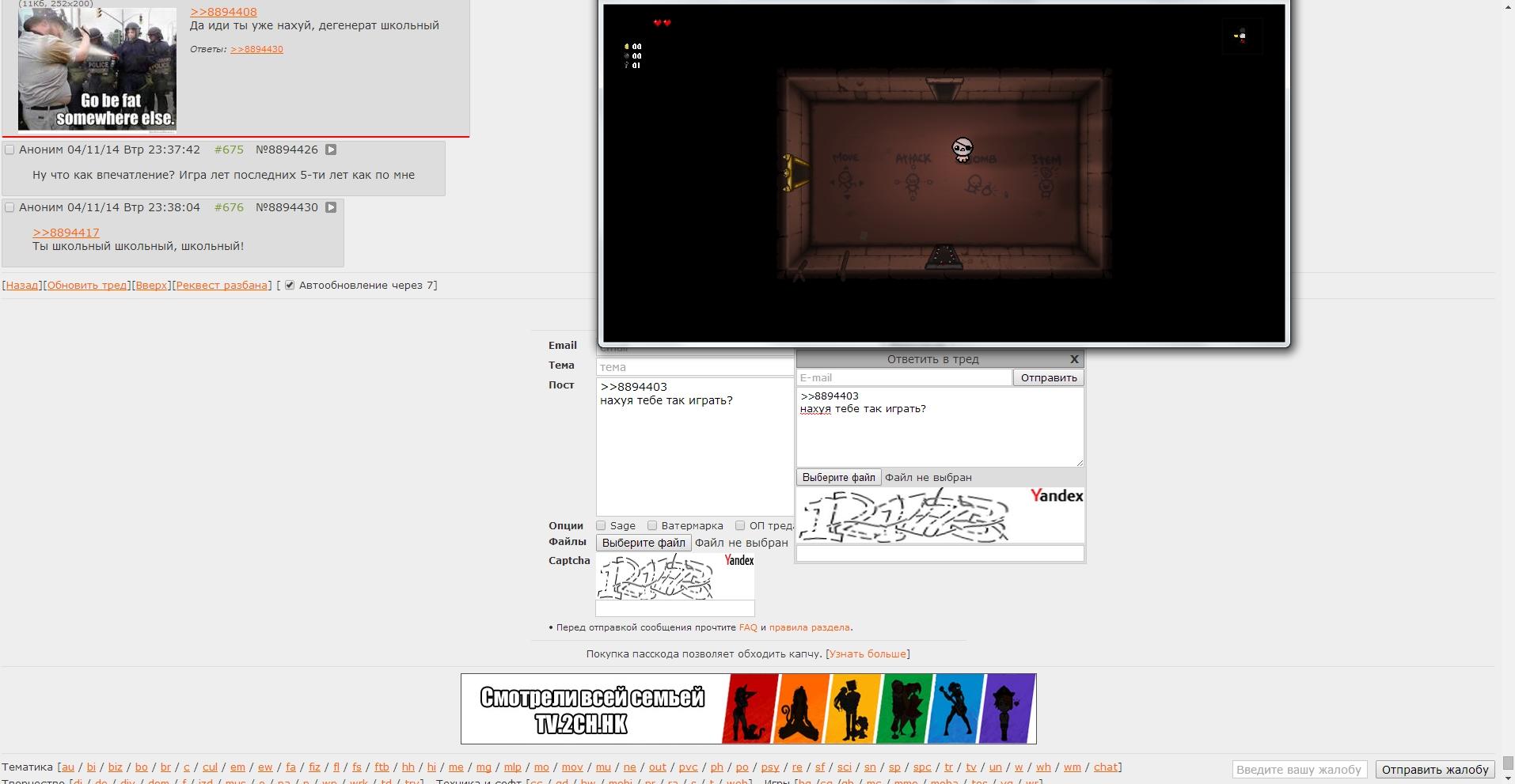This screenshot has height=784, width=1515.
Task: Focus the Тема subject field
Action: click(695, 367)
